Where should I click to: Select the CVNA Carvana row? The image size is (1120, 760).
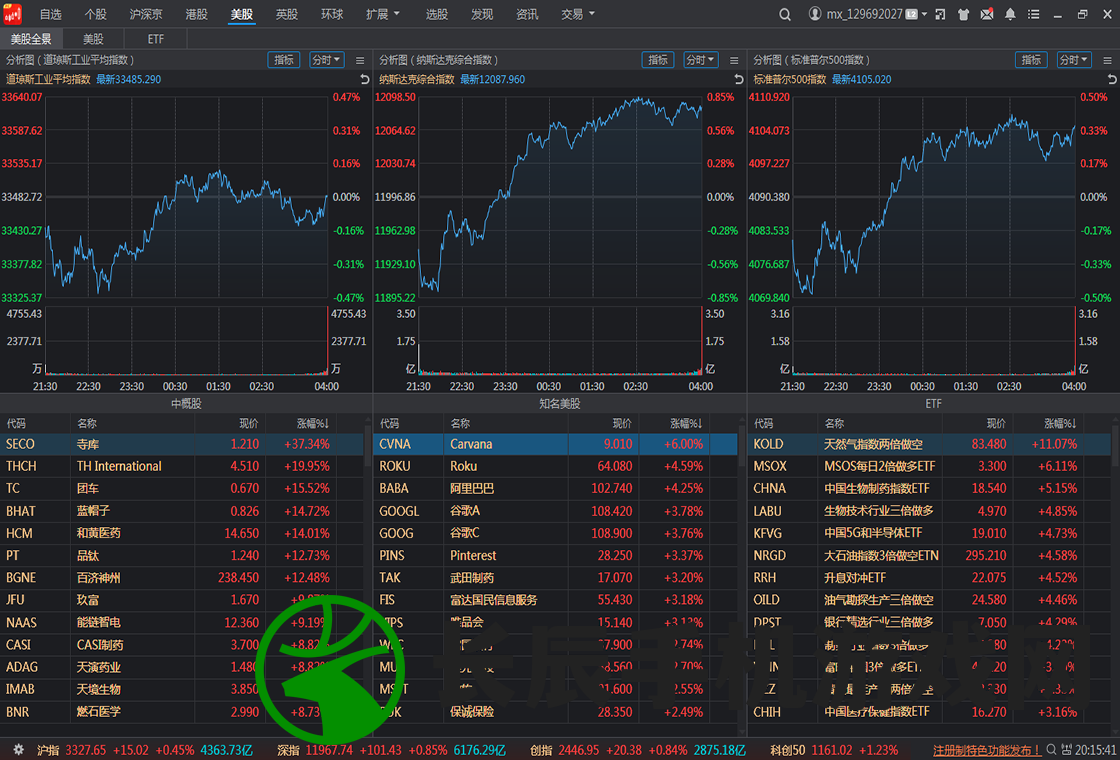pos(556,444)
